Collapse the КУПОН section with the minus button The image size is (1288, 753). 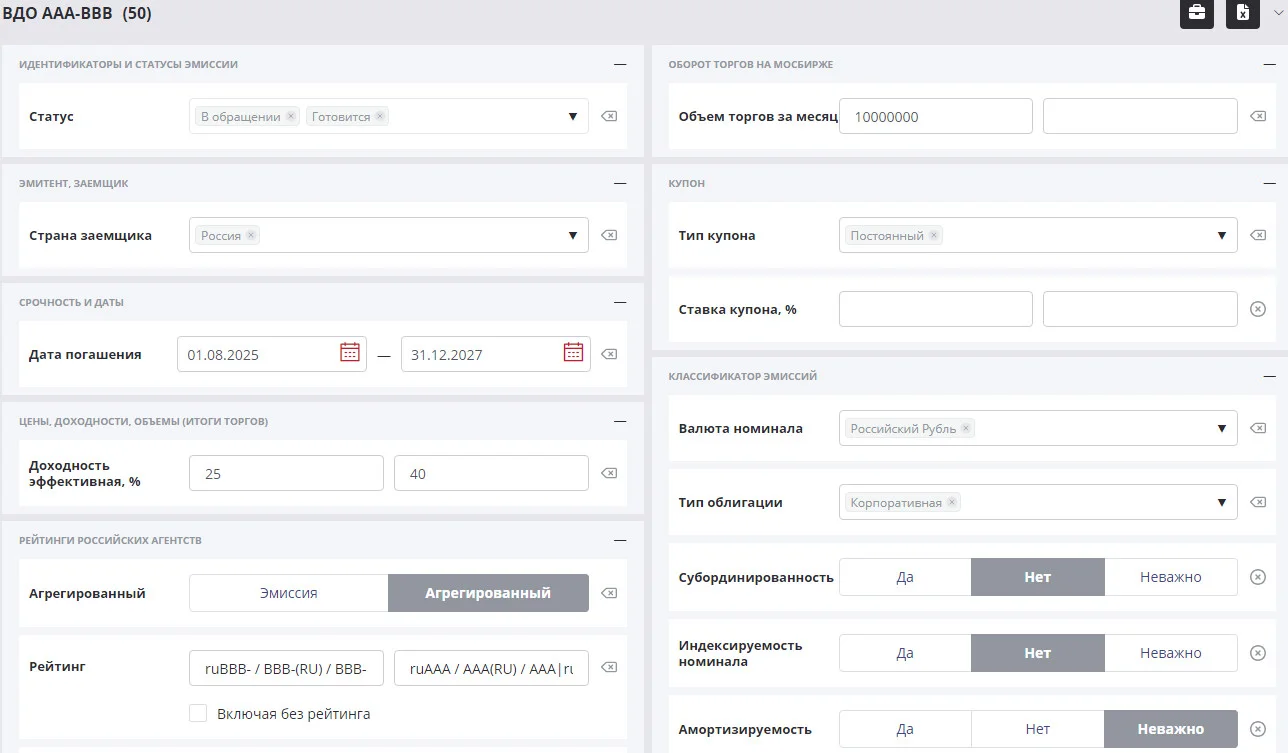(1269, 183)
